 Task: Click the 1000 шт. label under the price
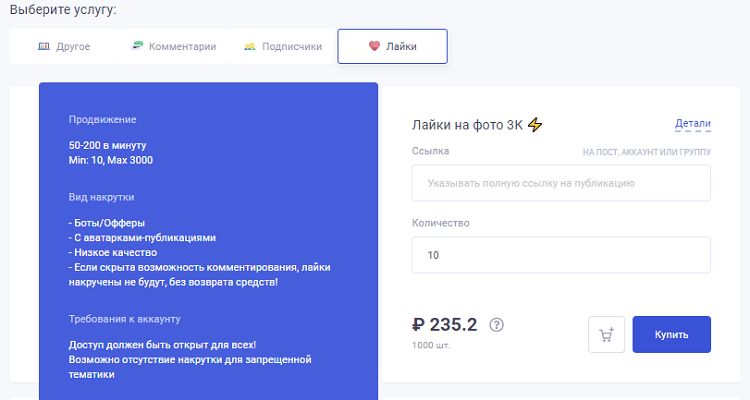pos(431,345)
